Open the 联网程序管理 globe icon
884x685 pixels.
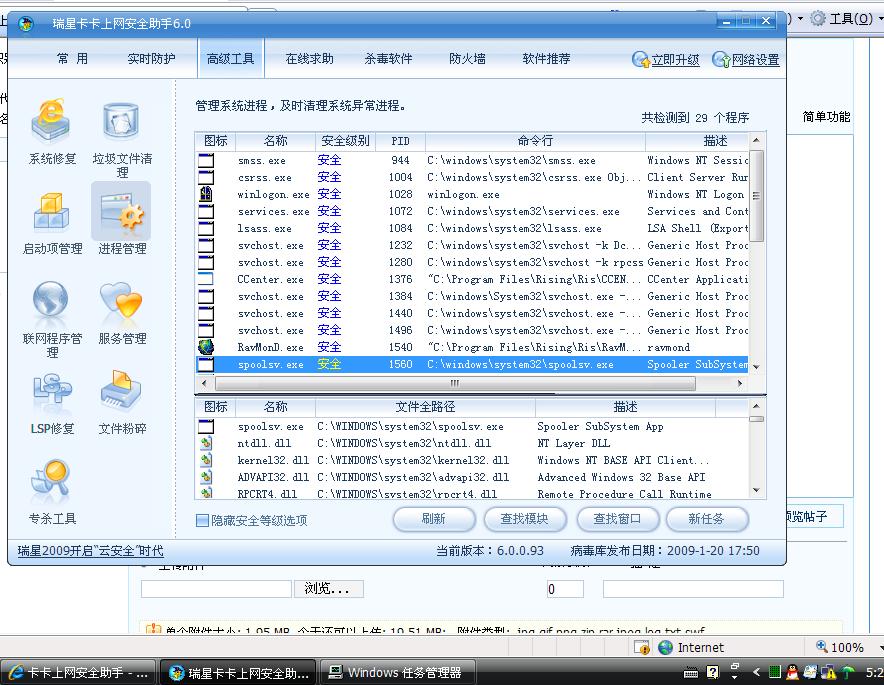[x=51, y=300]
